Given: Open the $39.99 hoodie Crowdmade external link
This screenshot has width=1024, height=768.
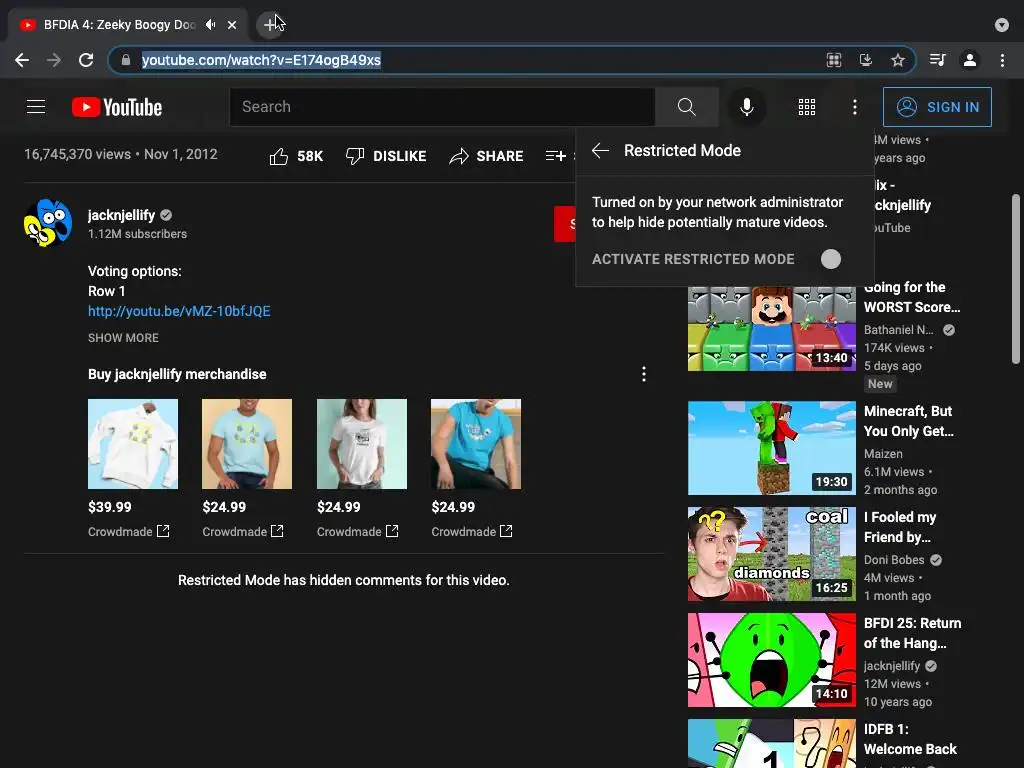Looking at the screenshot, I should coord(129,532).
